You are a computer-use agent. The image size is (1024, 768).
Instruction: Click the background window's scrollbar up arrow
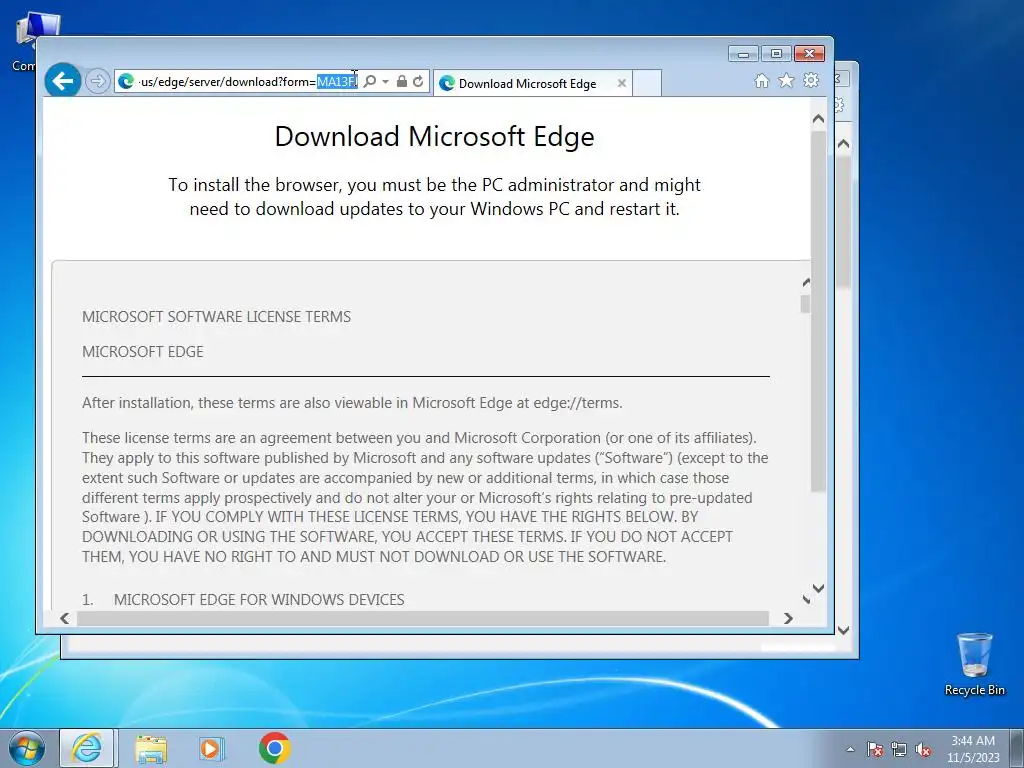844,144
